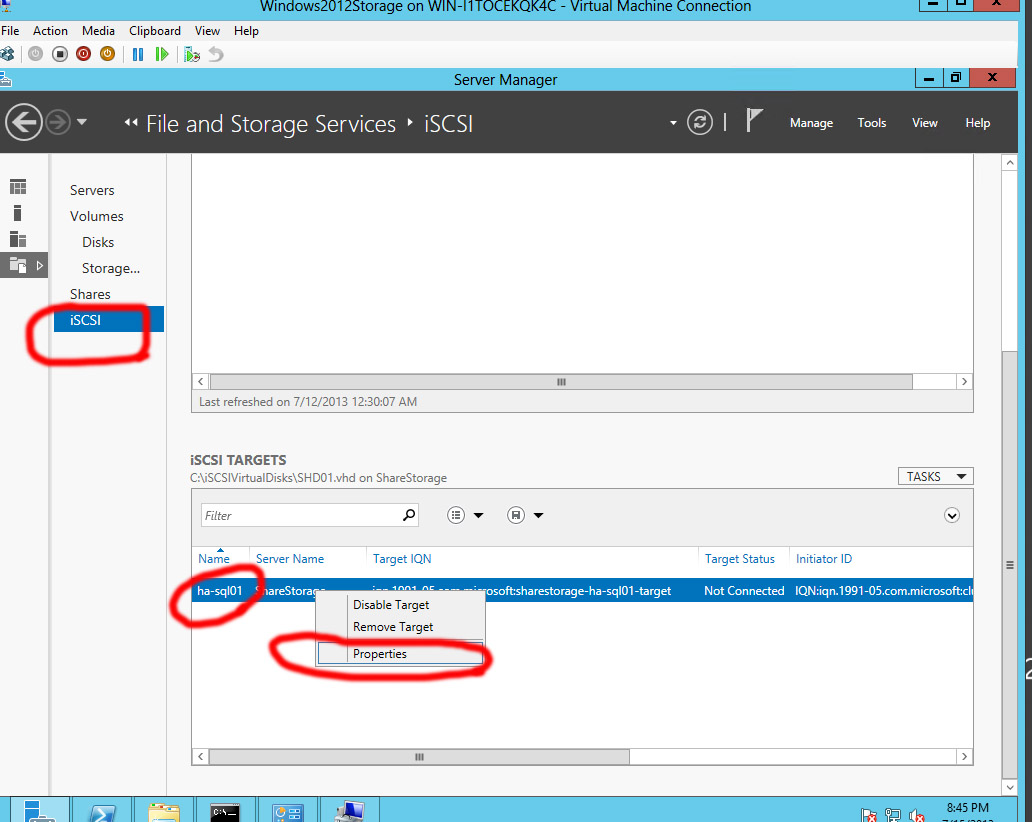Open the save query dropdown arrow
1032x822 pixels.
pos(537,515)
